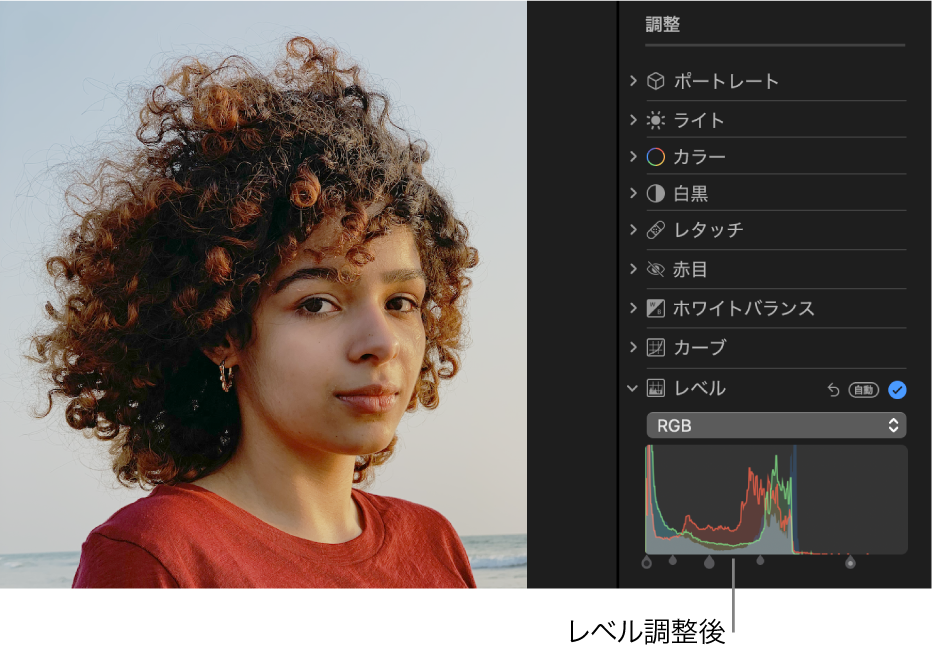
Task: Click the レベル histogram icon
Action: tap(655, 388)
